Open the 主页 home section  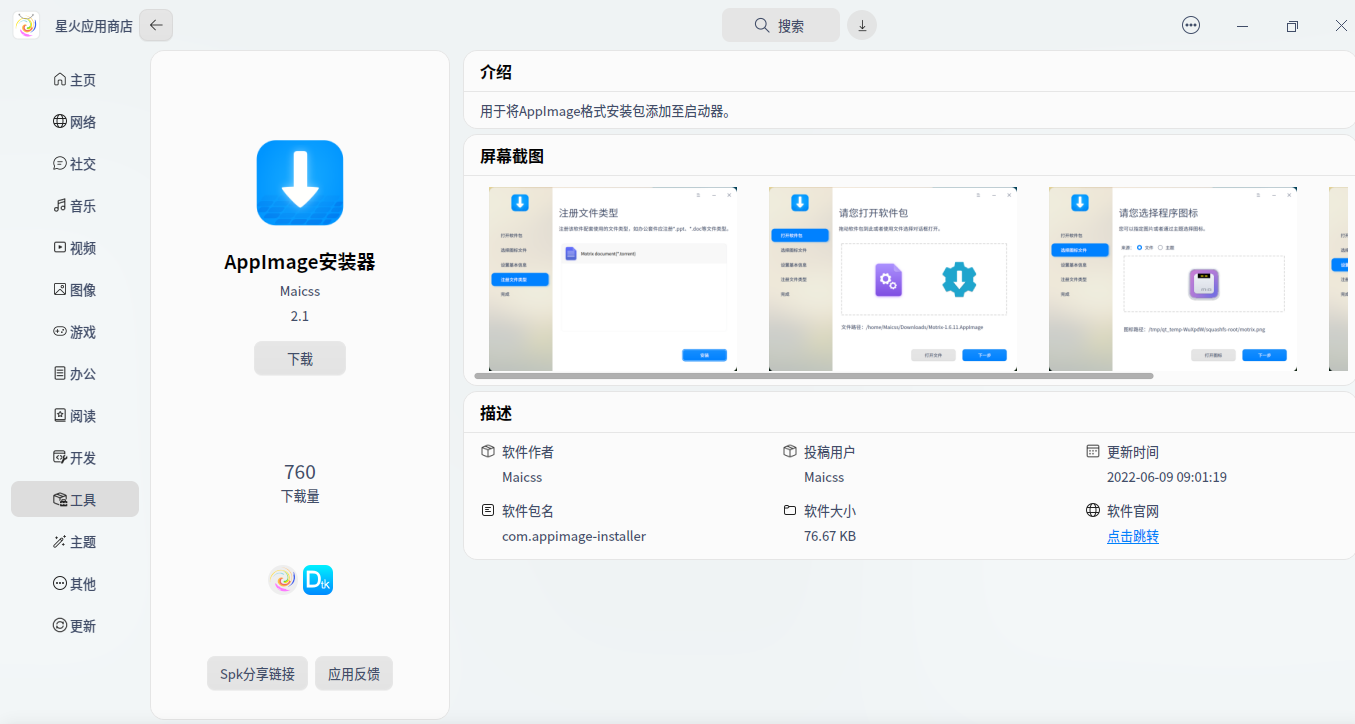(75, 80)
